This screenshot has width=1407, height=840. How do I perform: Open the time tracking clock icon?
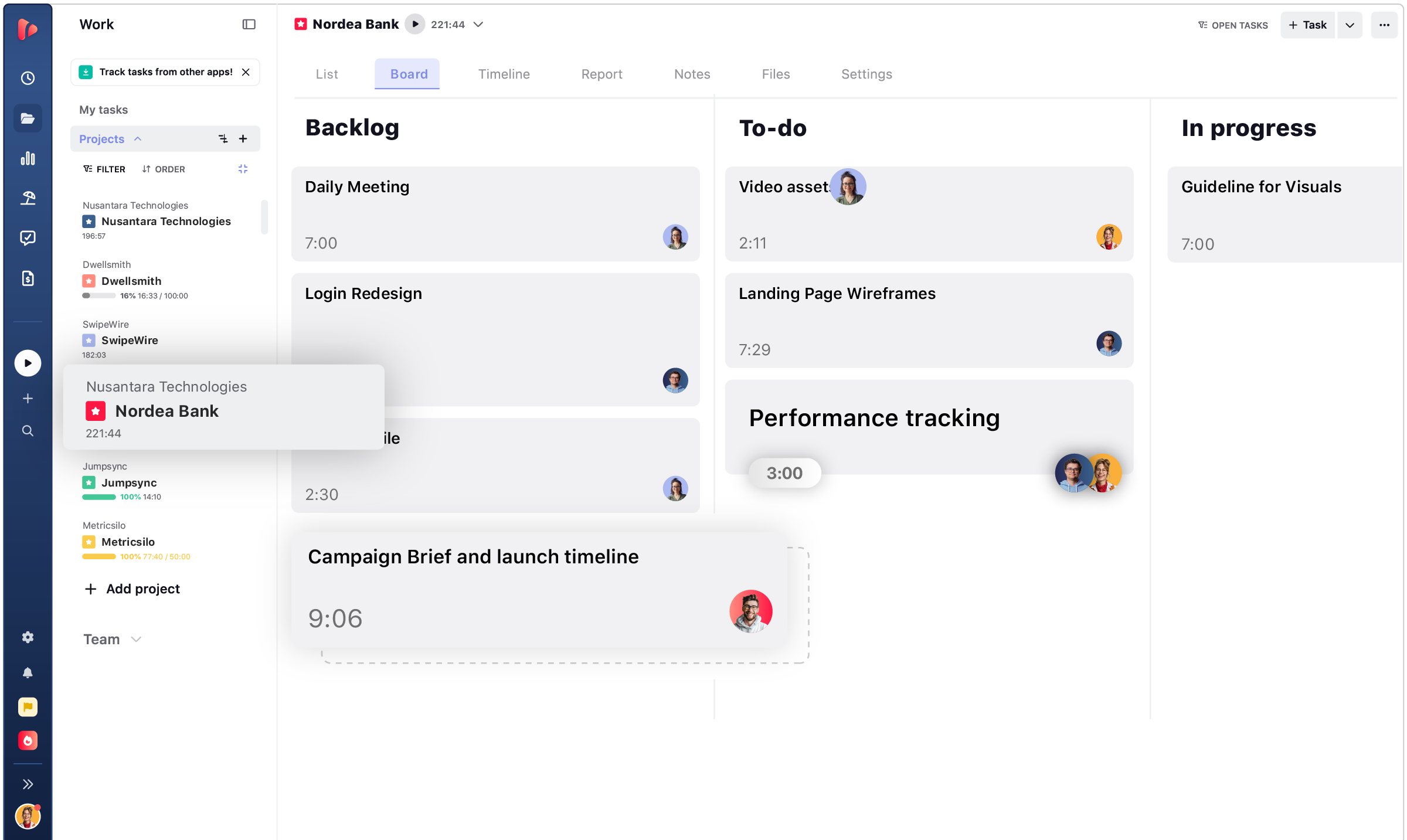point(28,78)
